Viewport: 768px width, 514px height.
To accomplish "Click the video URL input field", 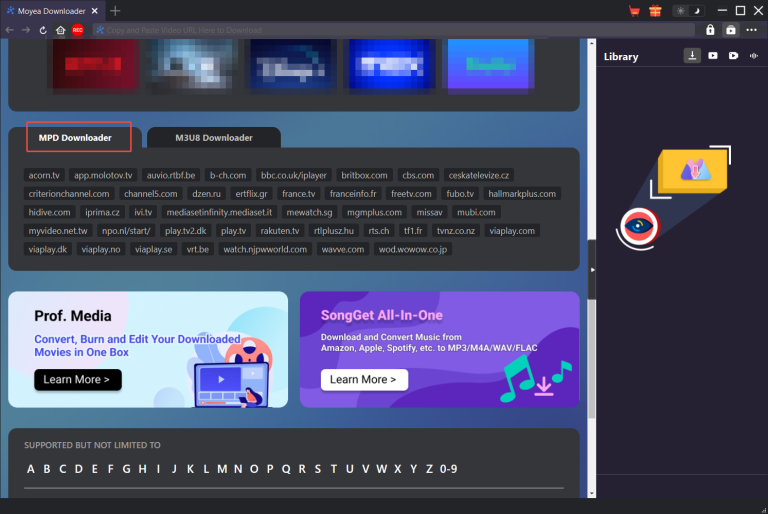I will click(394, 30).
